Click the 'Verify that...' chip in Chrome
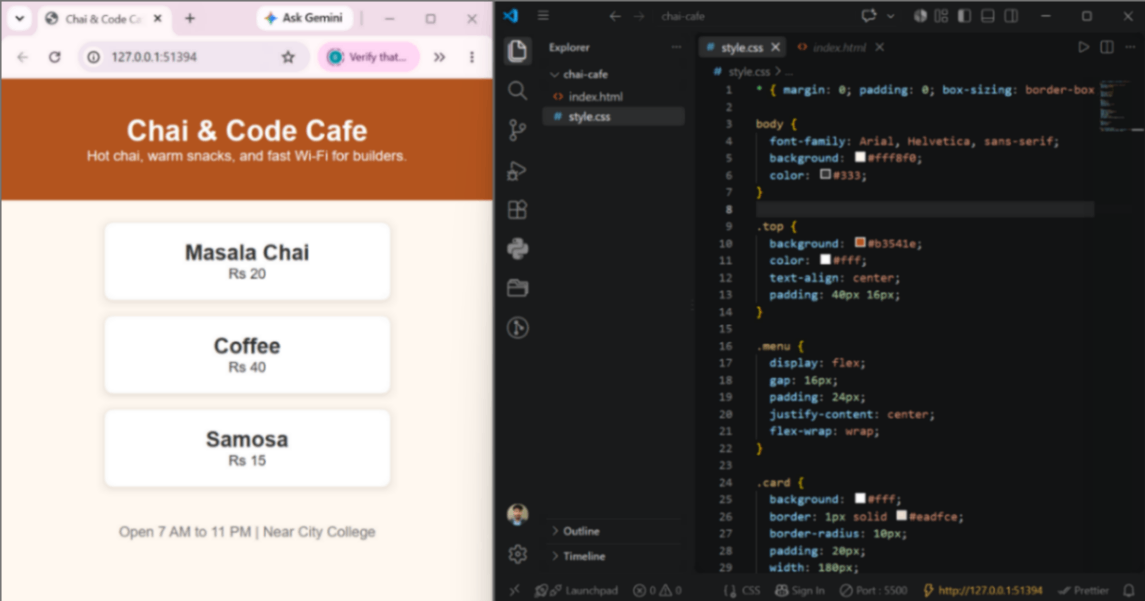1145x601 pixels. (x=368, y=57)
